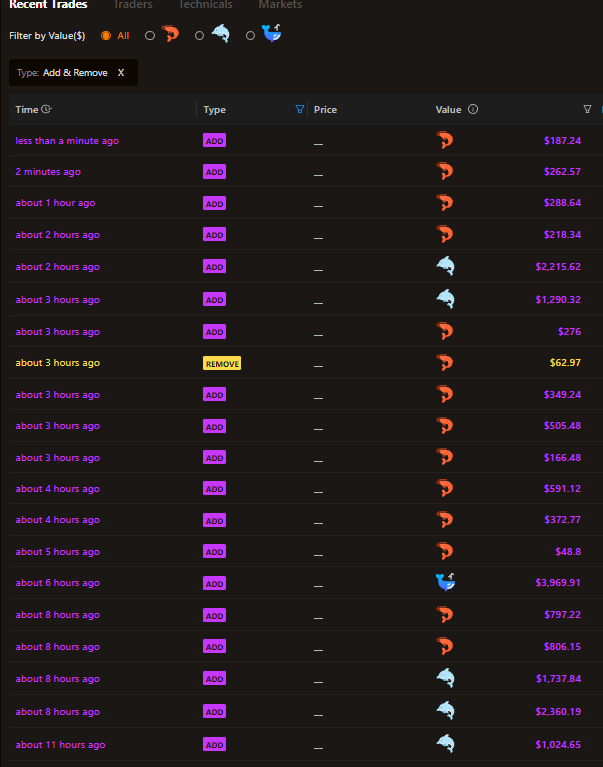
Task: Click the shrimp icon in $262.57 row
Action: tap(445, 171)
